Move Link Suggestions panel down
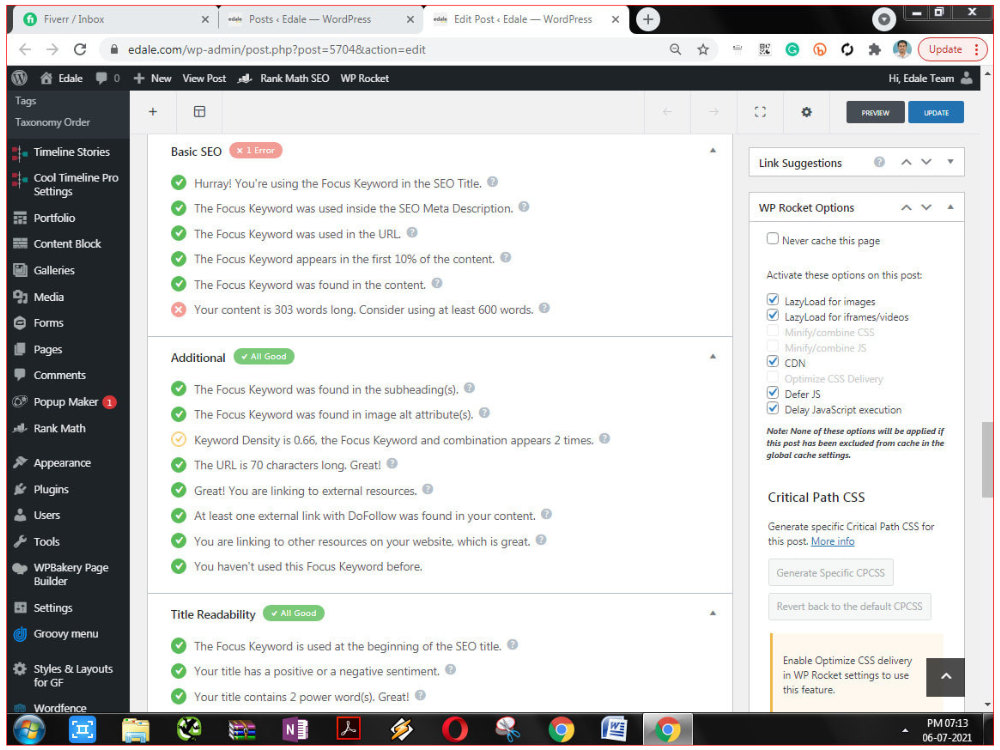This screenshot has width=1000, height=750. point(927,162)
